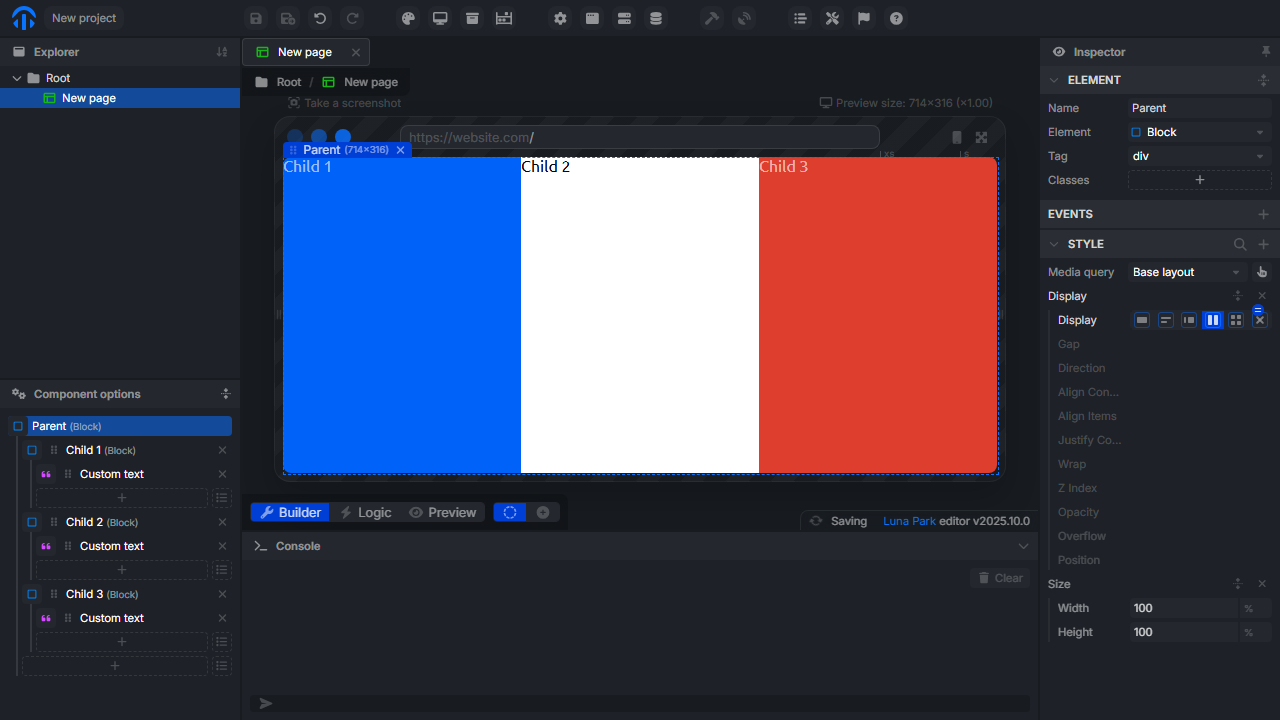Click the flag icon near the help icon

pos(863,18)
